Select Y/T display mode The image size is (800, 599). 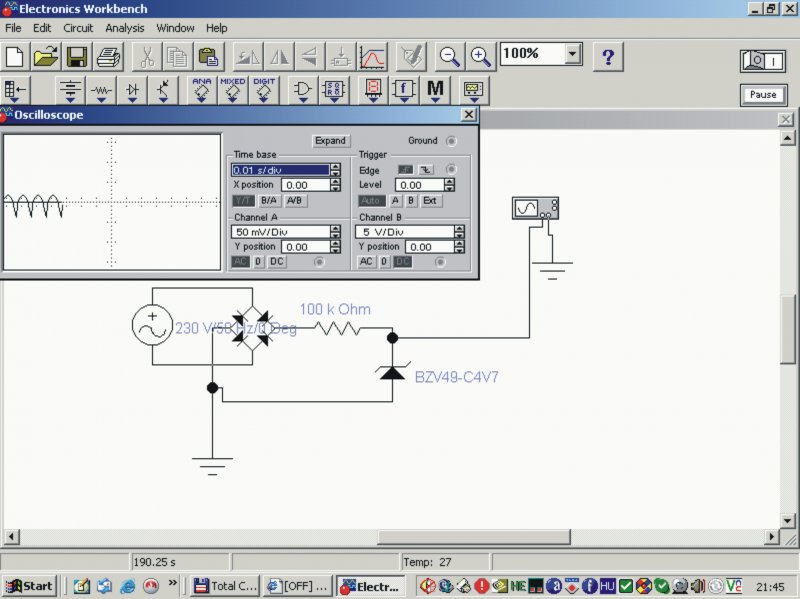pos(243,201)
